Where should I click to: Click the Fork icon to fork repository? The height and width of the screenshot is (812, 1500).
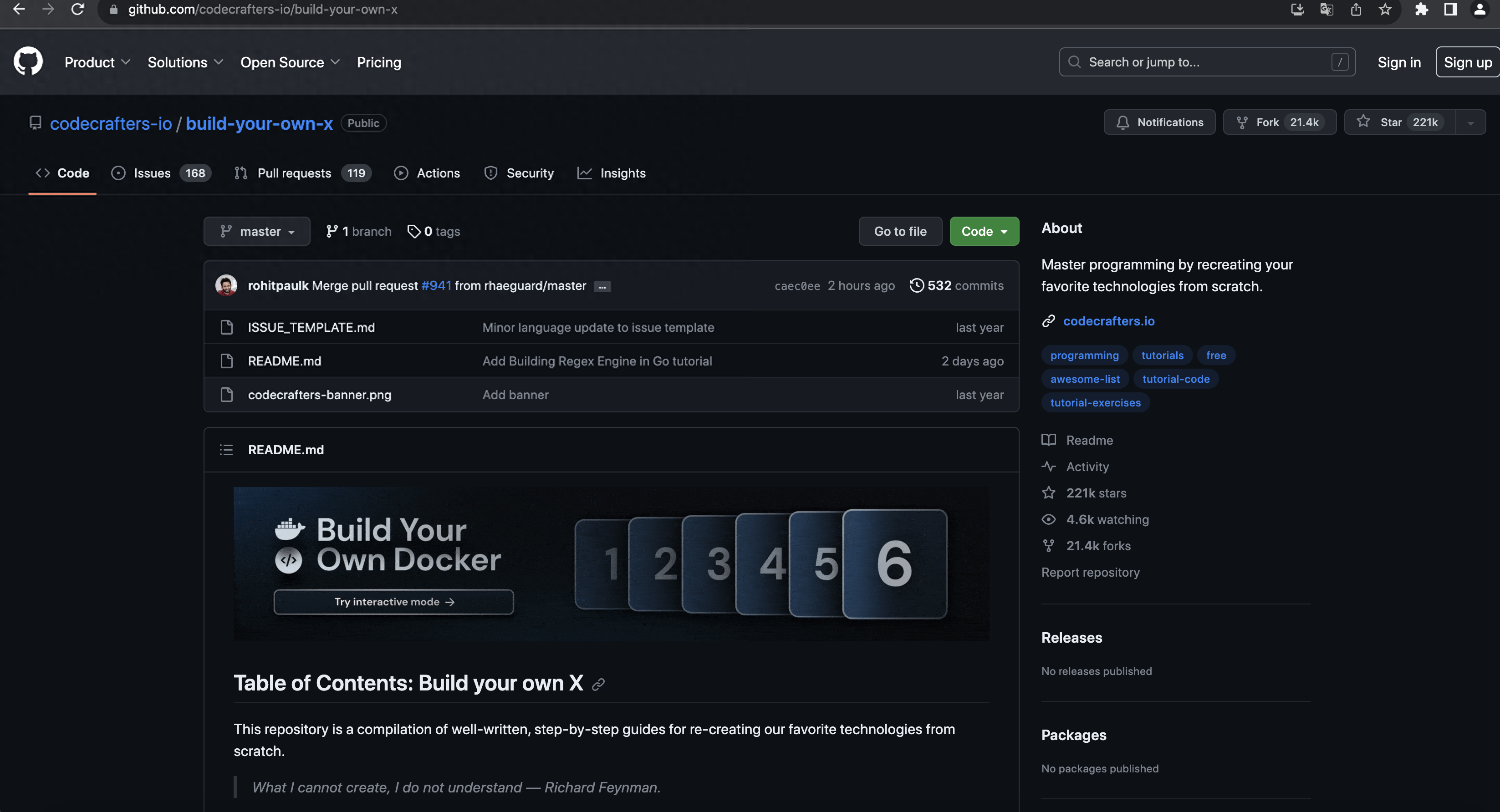click(x=1243, y=122)
